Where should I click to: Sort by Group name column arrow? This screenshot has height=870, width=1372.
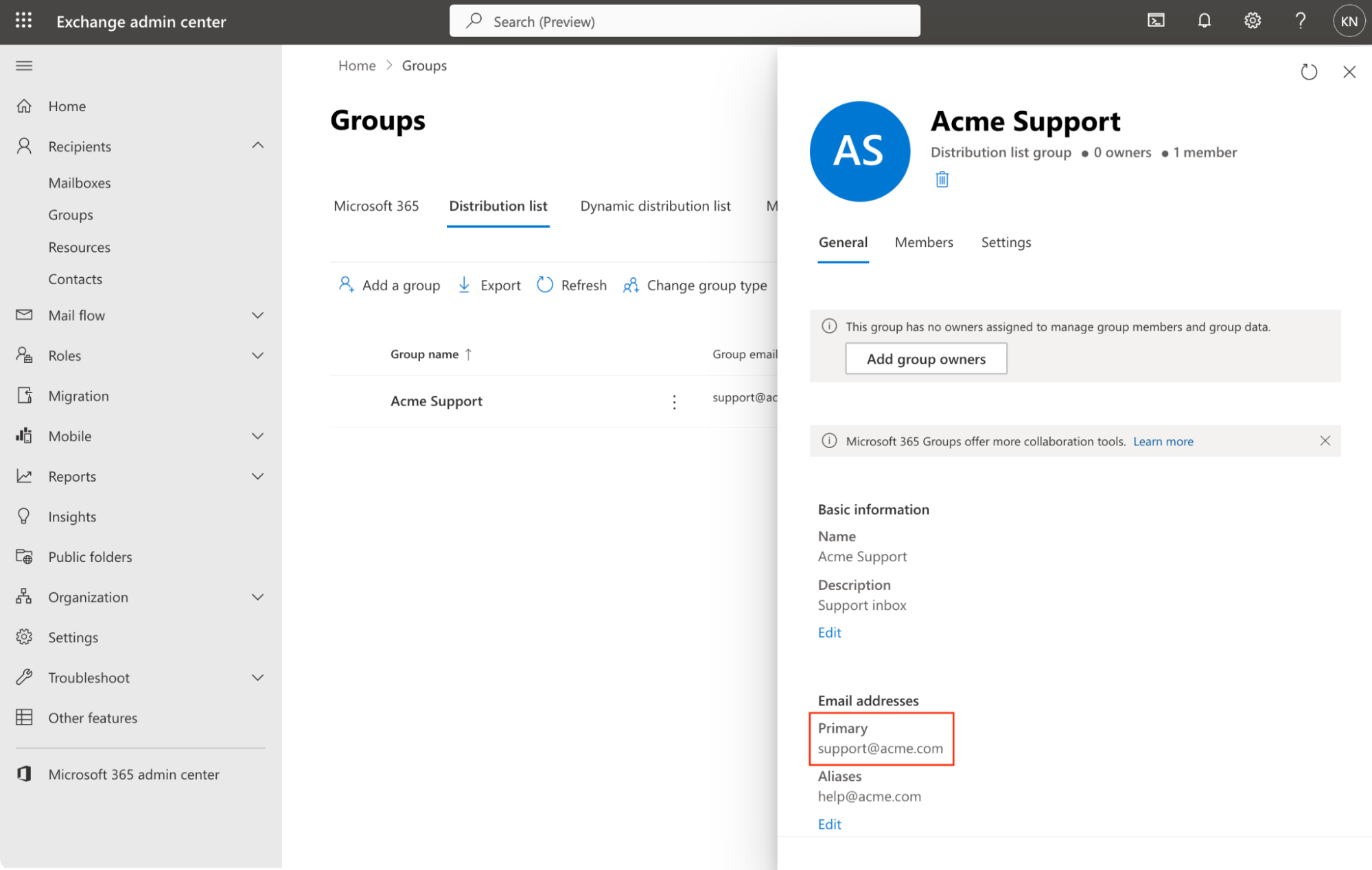click(468, 354)
